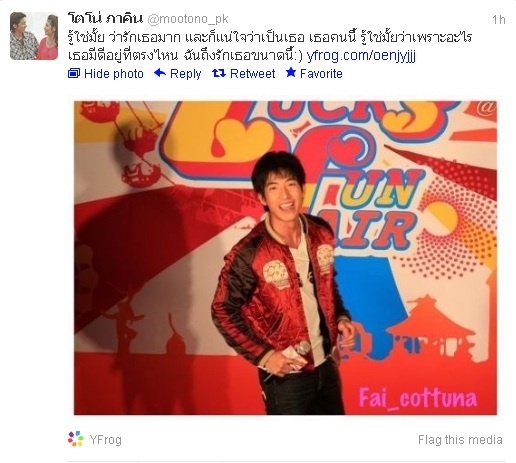
Task: Click the YFrog colorful logo icon
Action: click(x=76, y=439)
